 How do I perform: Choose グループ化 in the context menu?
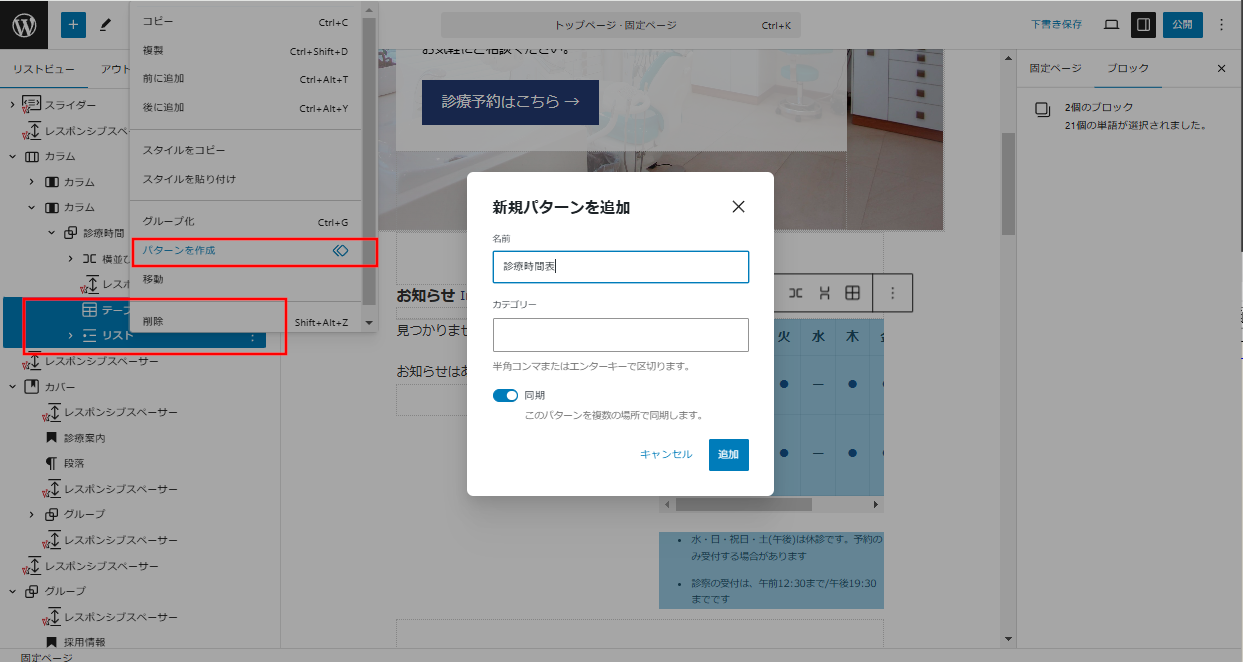[x=168, y=222]
